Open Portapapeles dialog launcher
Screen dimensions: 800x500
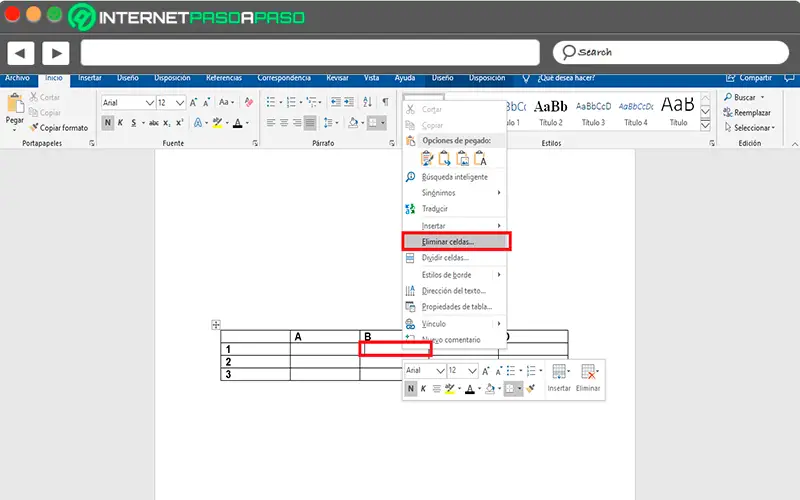click(x=92, y=143)
